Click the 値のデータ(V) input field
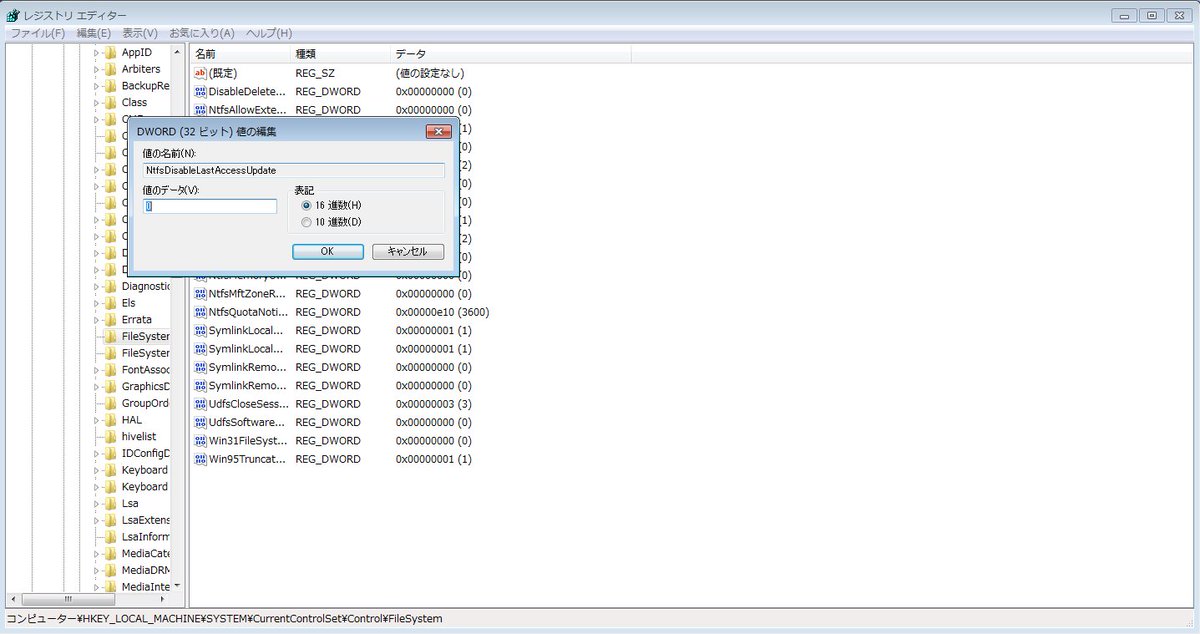The image size is (1200, 634). pyautogui.click(x=210, y=206)
